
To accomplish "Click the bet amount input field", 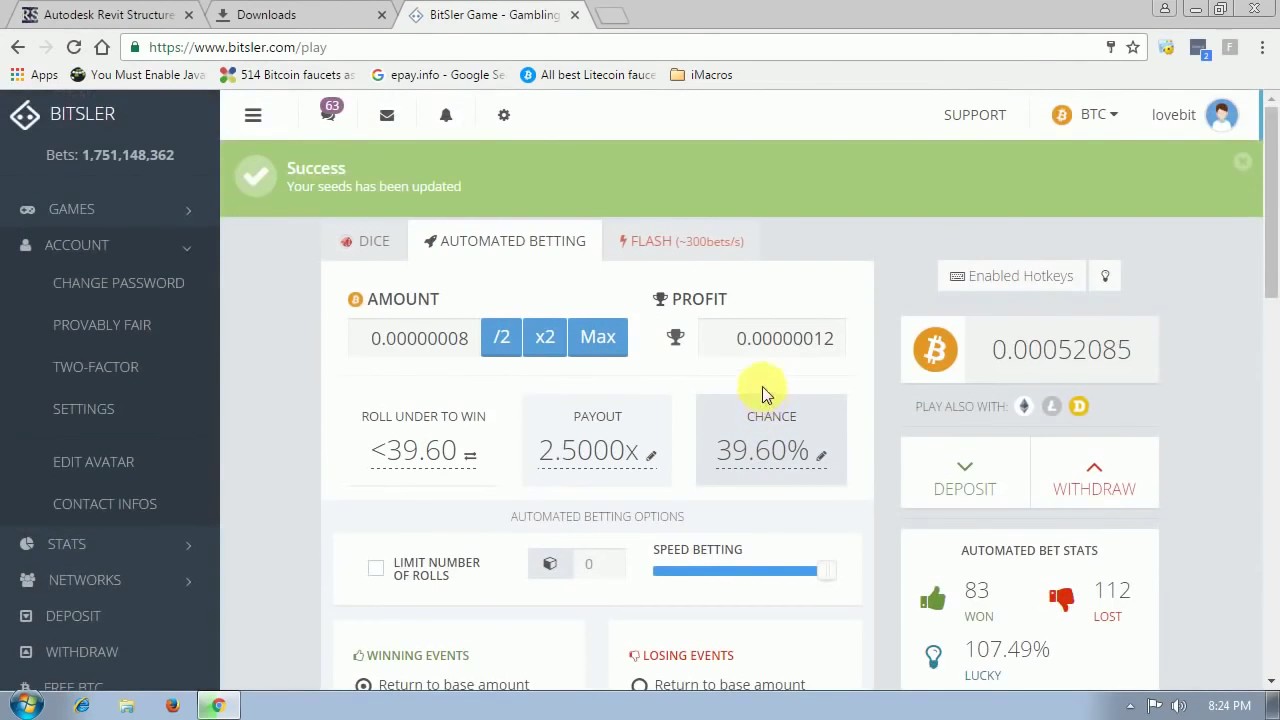I will point(414,338).
